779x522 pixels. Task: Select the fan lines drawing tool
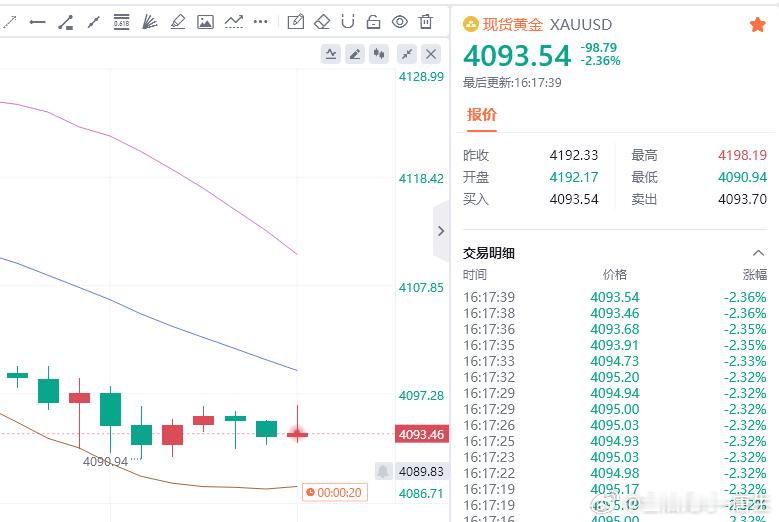pyautogui.click(x=149, y=22)
